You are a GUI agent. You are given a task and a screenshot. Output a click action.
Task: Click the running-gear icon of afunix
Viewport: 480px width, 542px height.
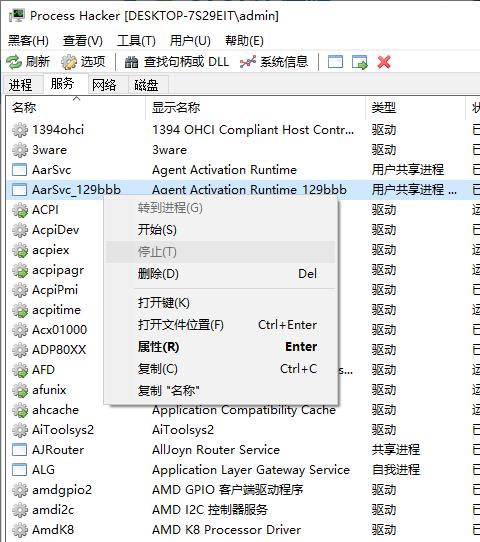20,390
